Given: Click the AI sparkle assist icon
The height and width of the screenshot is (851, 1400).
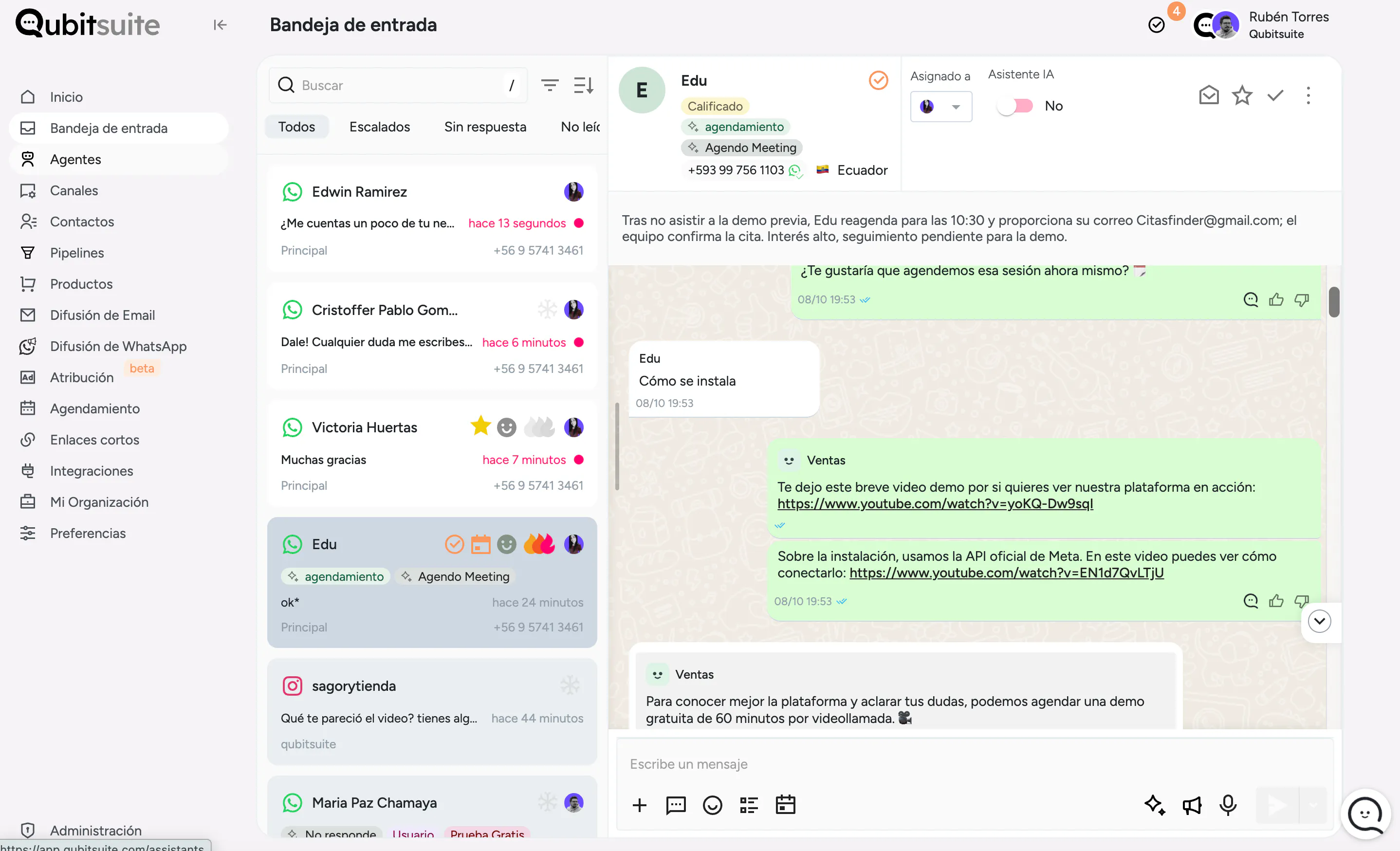Looking at the screenshot, I should (1155, 805).
